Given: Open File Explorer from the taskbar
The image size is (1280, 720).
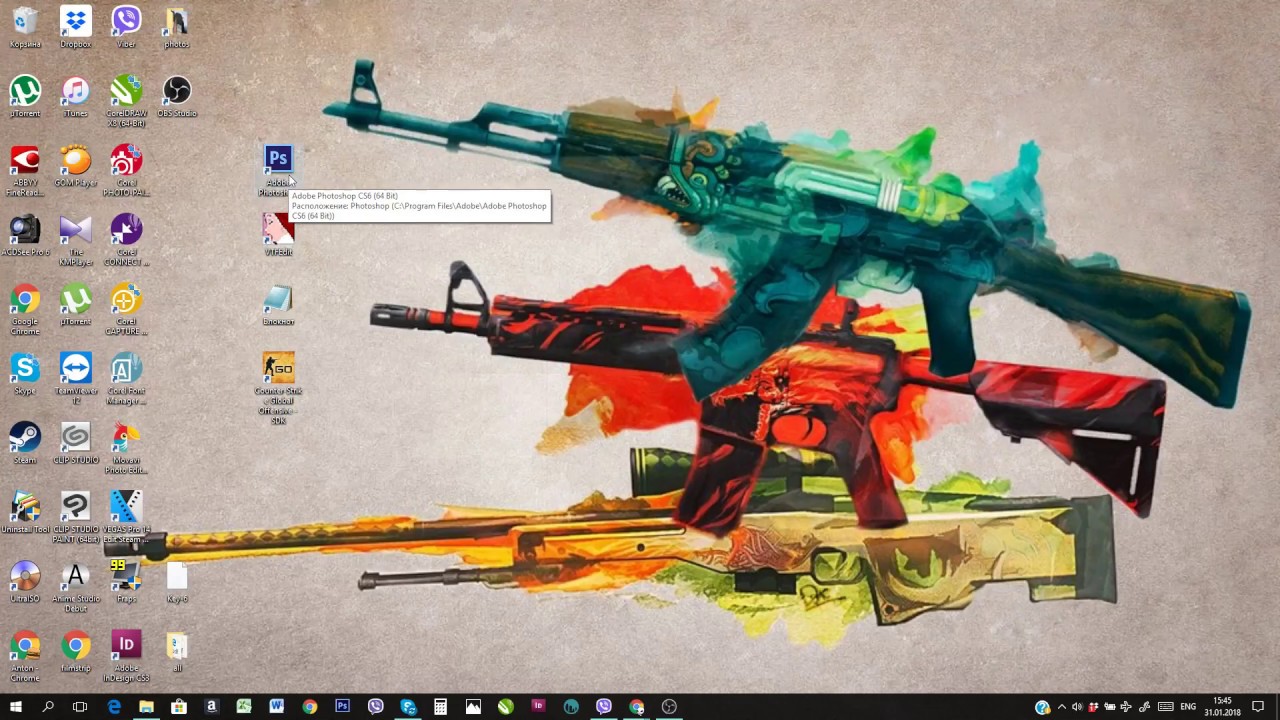Looking at the screenshot, I should (x=146, y=707).
